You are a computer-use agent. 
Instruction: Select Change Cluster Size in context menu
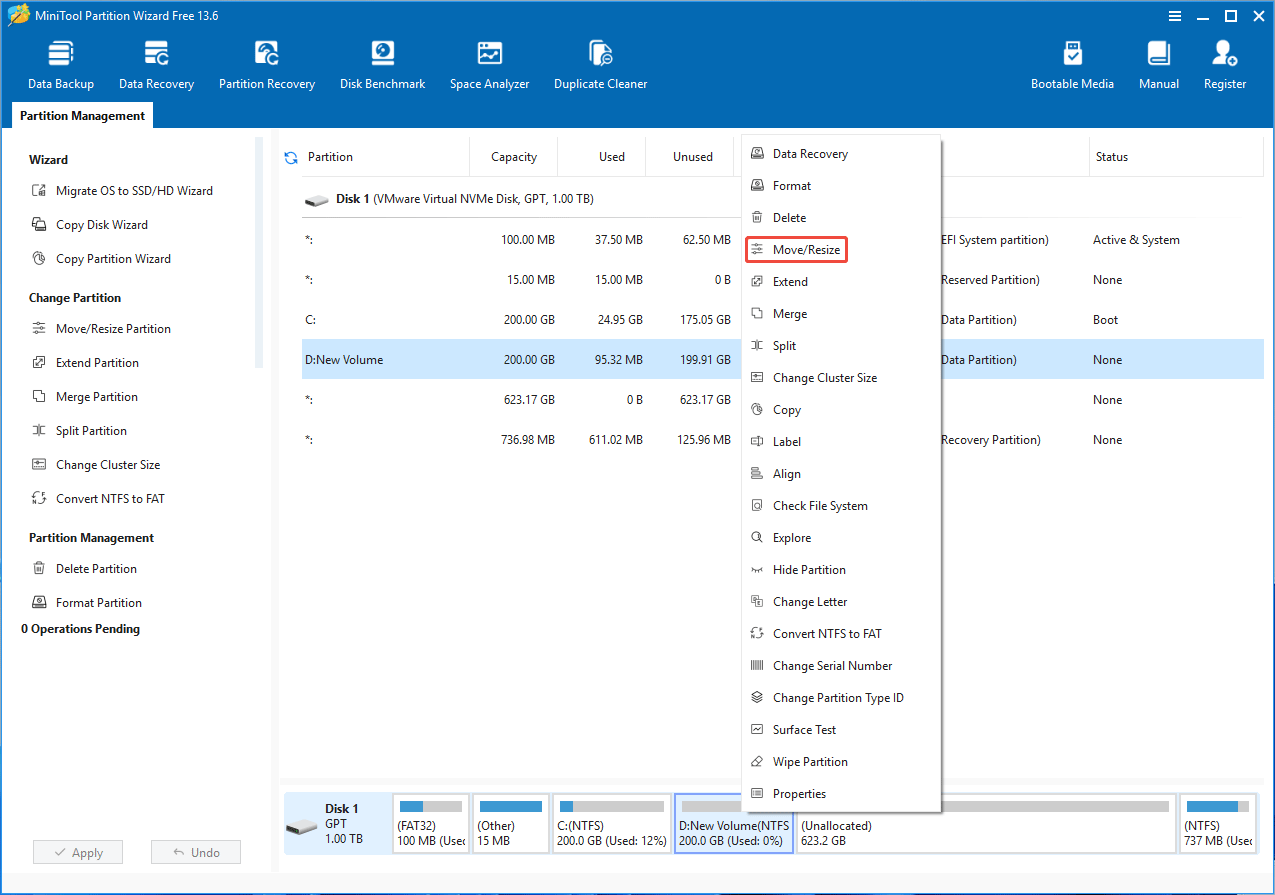tap(840, 378)
